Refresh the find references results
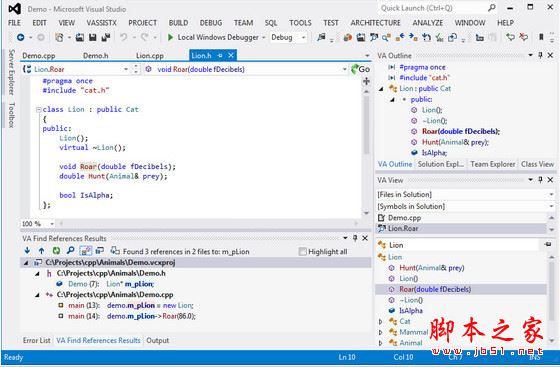Image resolution: width=560 pixels, height=367 pixels. (56, 251)
